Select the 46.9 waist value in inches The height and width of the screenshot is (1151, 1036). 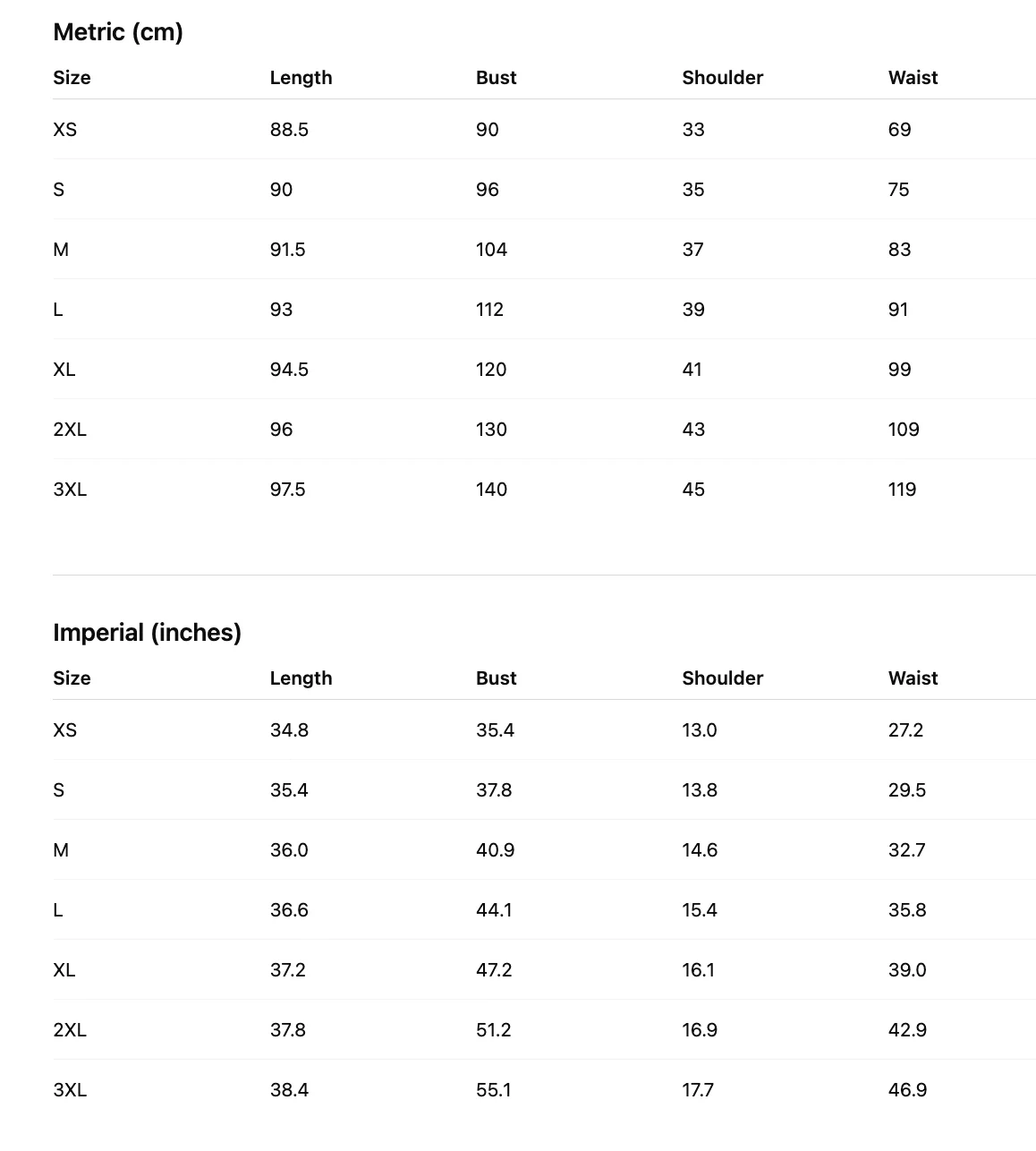click(x=907, y=1090)
